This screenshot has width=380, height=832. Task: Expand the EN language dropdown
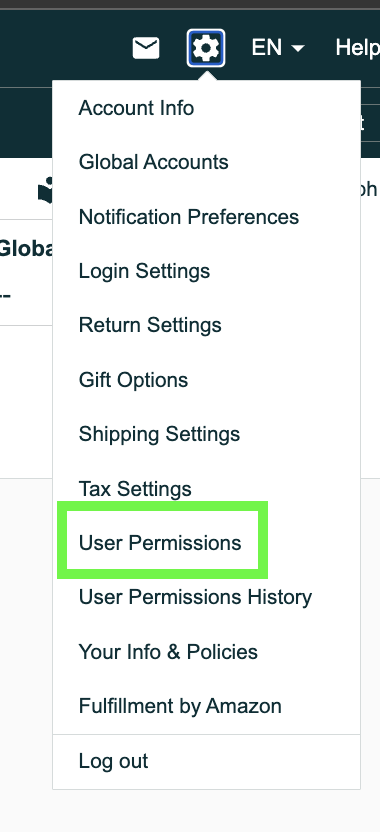(x=278, y=48)
